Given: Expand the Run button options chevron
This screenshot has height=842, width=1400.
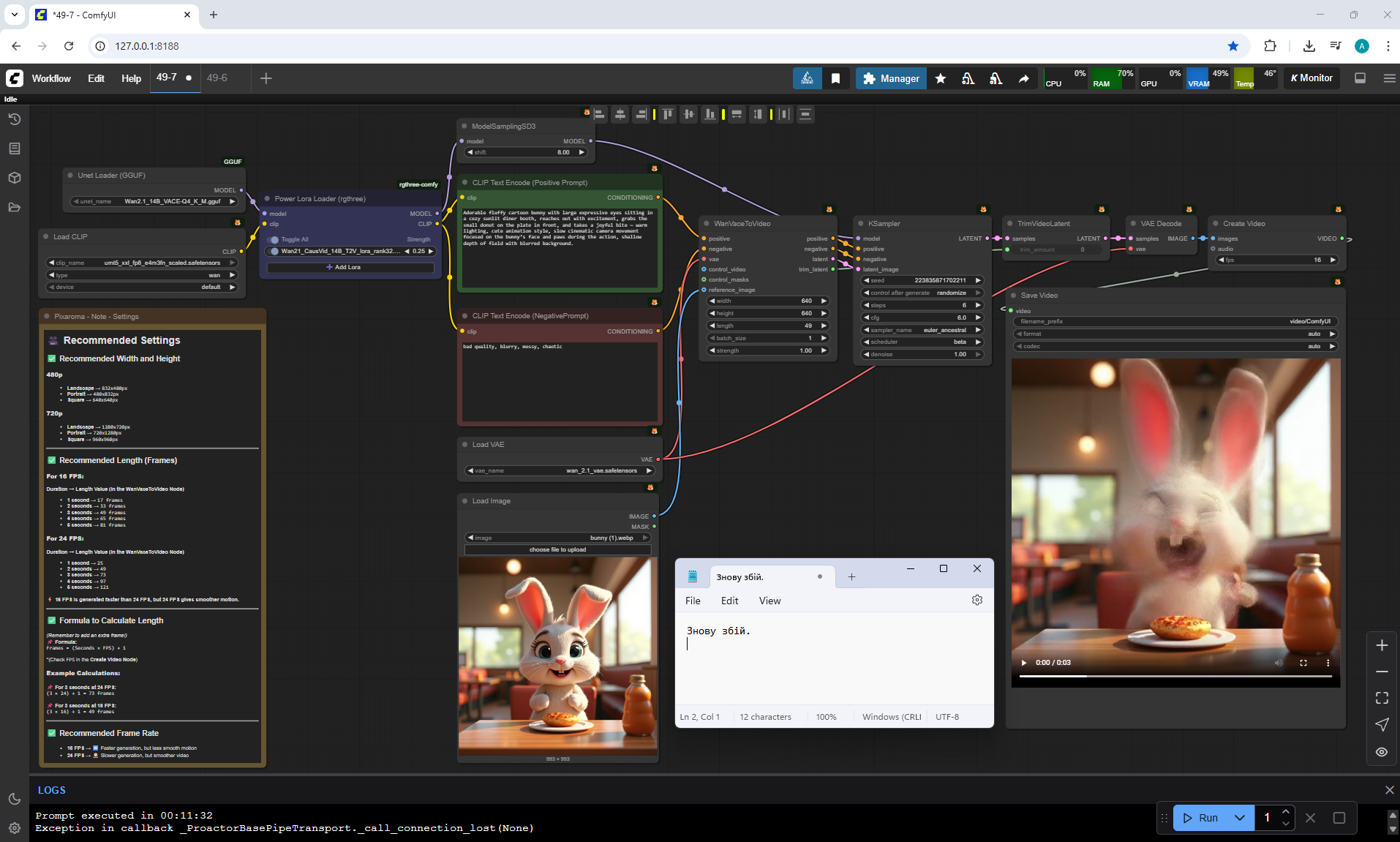Looking at the screenshot, I should 1240,818.
